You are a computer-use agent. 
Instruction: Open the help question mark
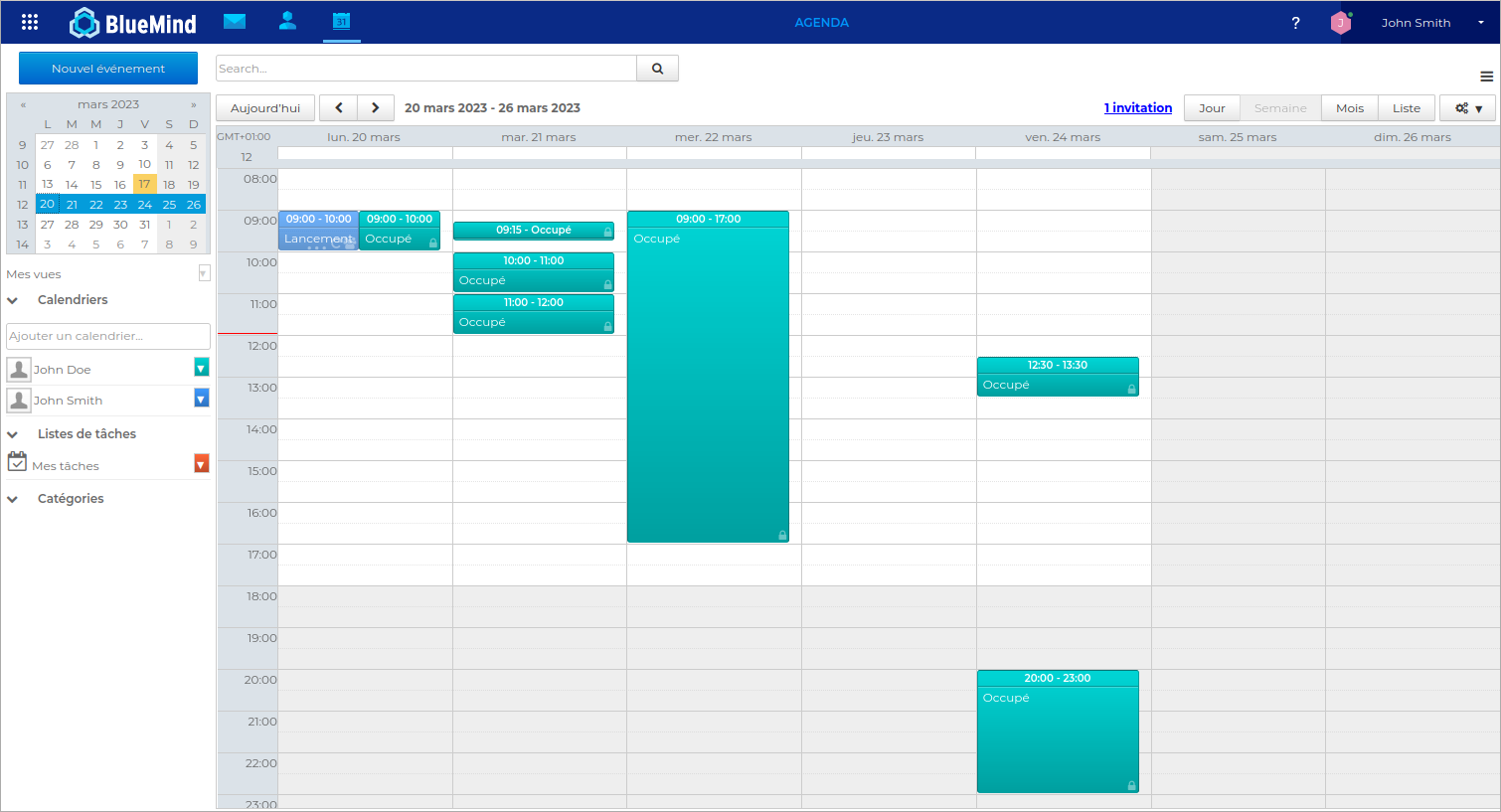pos(1295,23)
